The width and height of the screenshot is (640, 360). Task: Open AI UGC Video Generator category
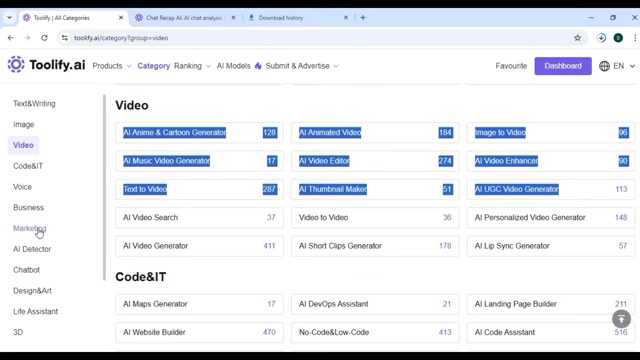(x=551, y=189)
